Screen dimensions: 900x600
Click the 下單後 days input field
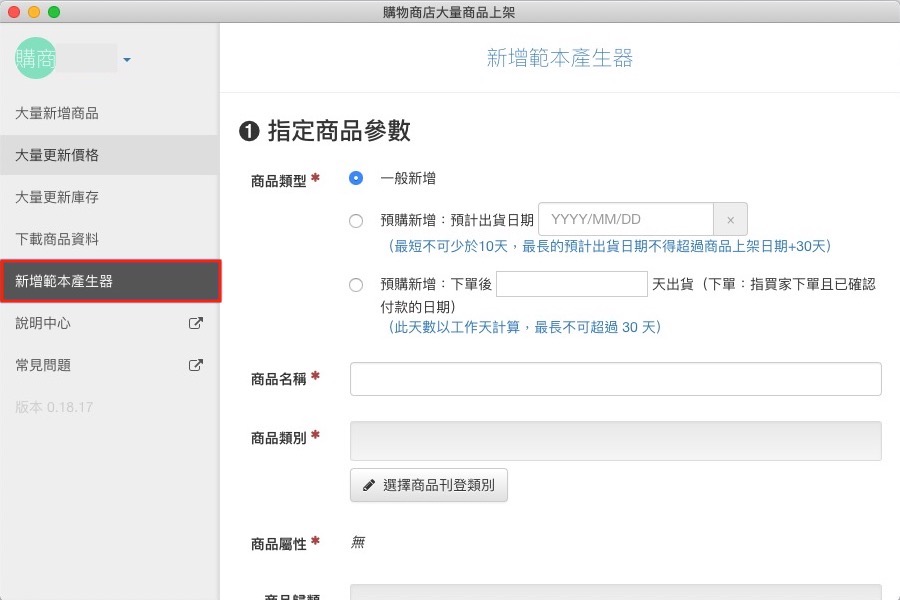572,284
